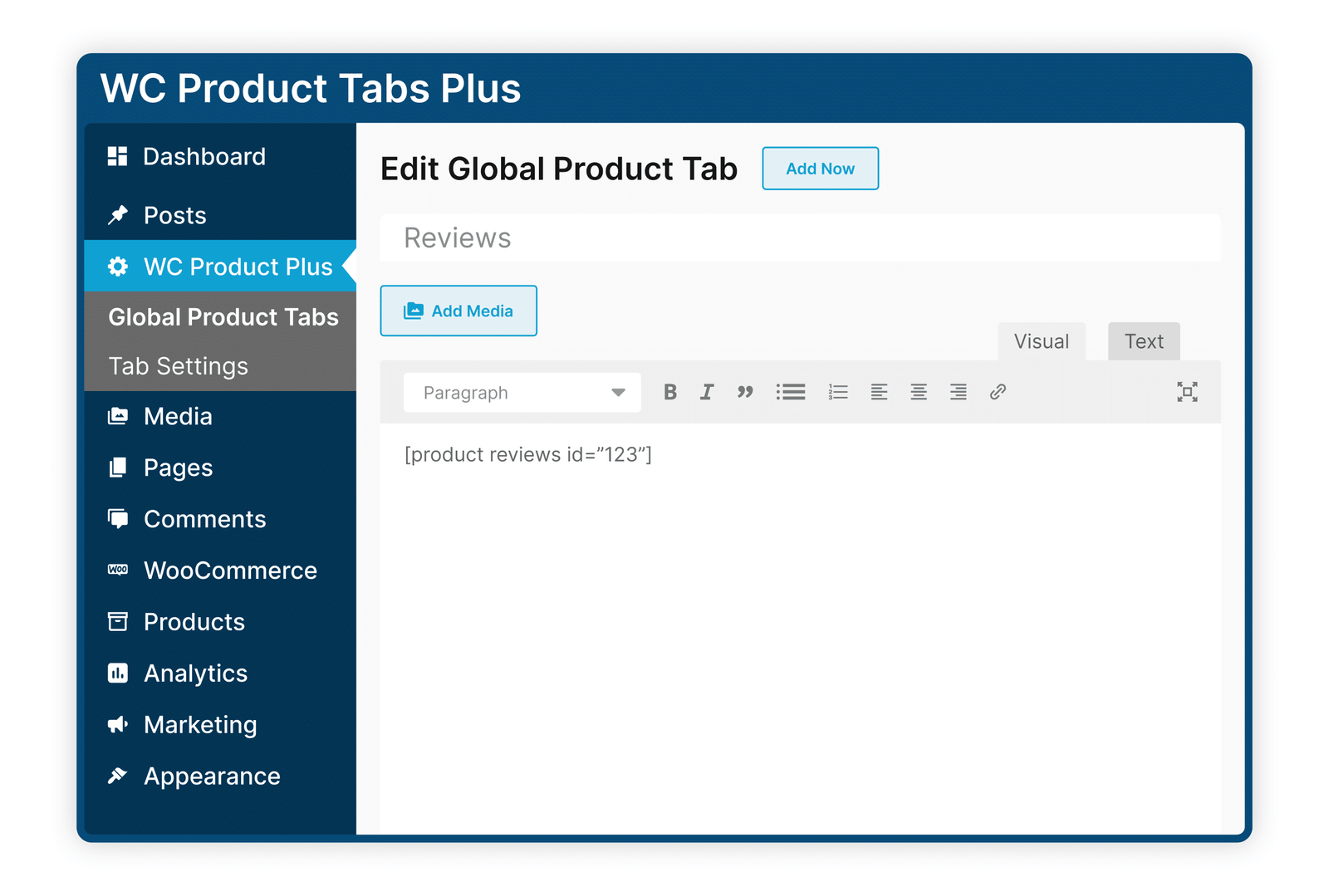Create a bulleted list
The width and height of the screenshot is (1329, 896).
pyautogui.click(x=791, y=392)
